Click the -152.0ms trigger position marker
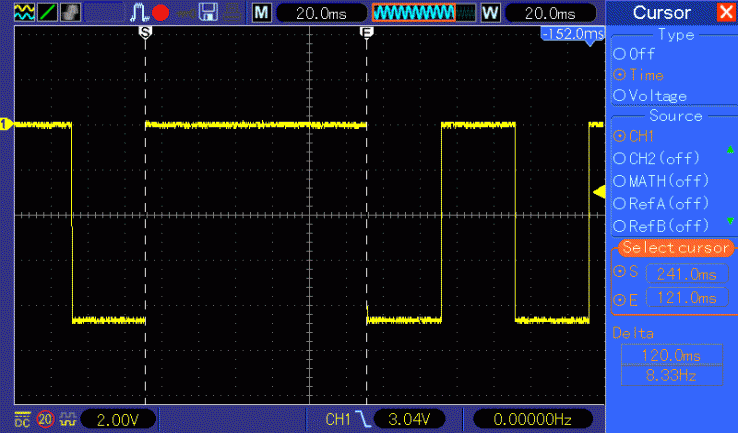This screenshot has width=738, height=433. tap(572, 34)
